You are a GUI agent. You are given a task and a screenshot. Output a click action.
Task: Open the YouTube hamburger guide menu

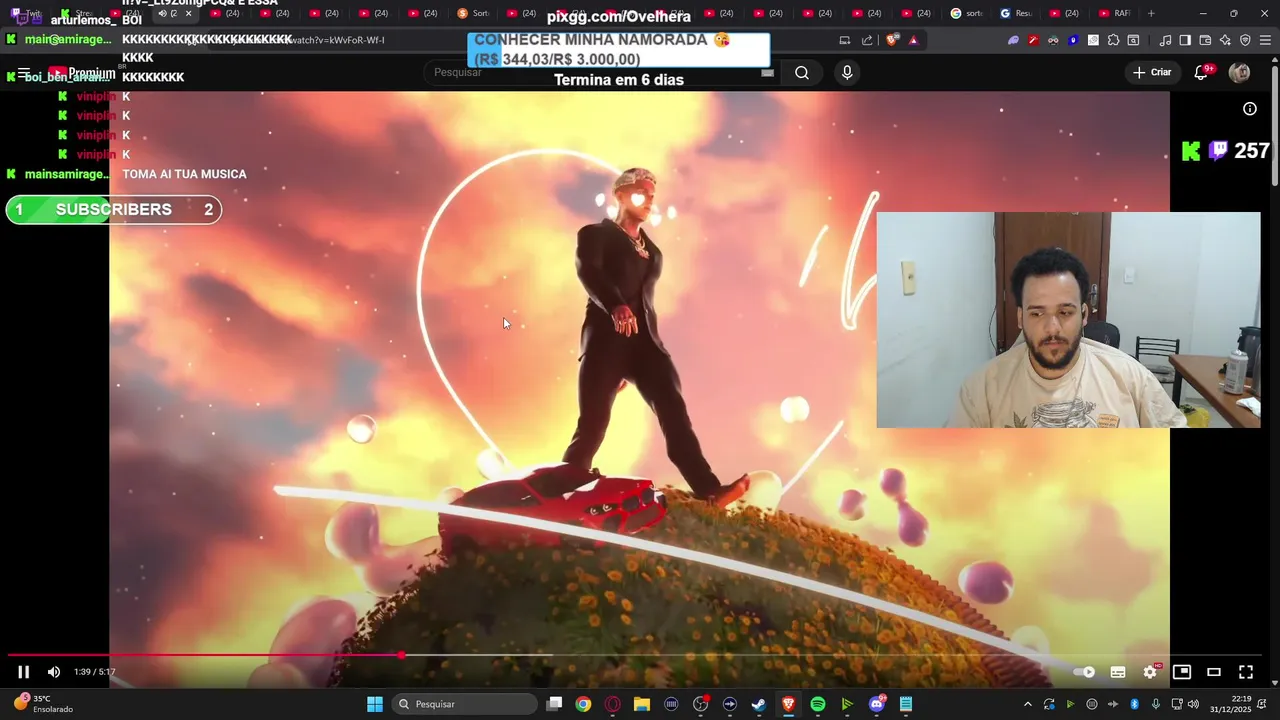(x=24, y=73)
